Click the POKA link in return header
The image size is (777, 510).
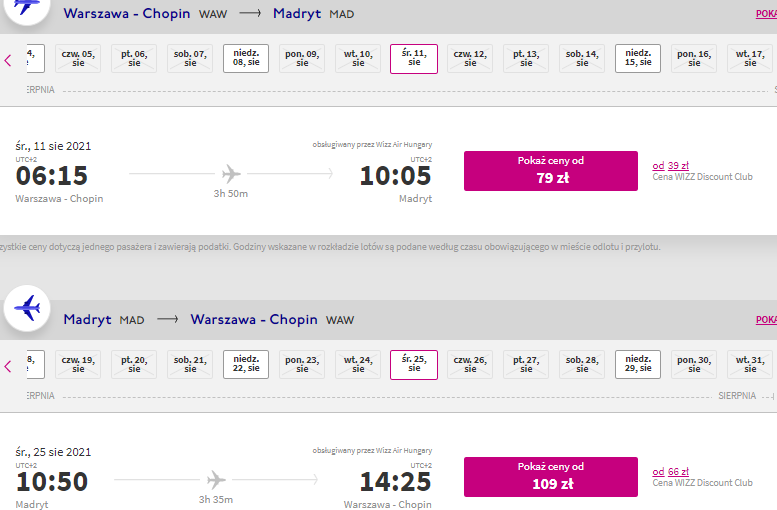coord(766,320)
